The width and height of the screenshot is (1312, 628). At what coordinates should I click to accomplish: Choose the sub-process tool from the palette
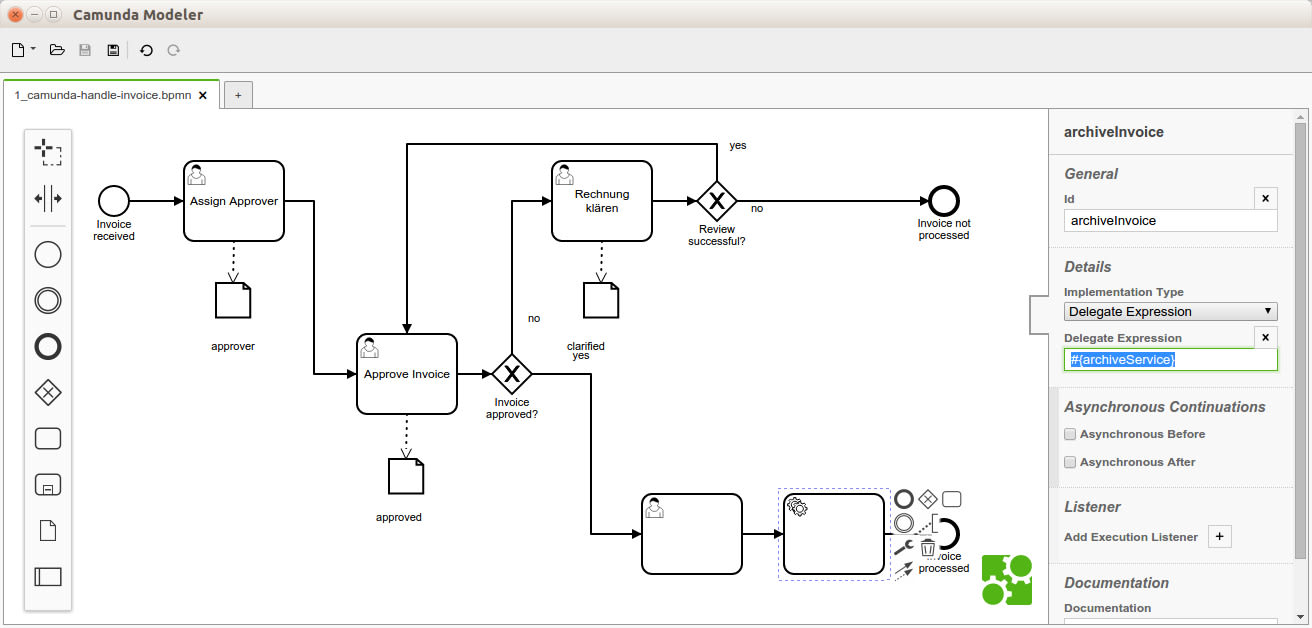tap(48, 484)
